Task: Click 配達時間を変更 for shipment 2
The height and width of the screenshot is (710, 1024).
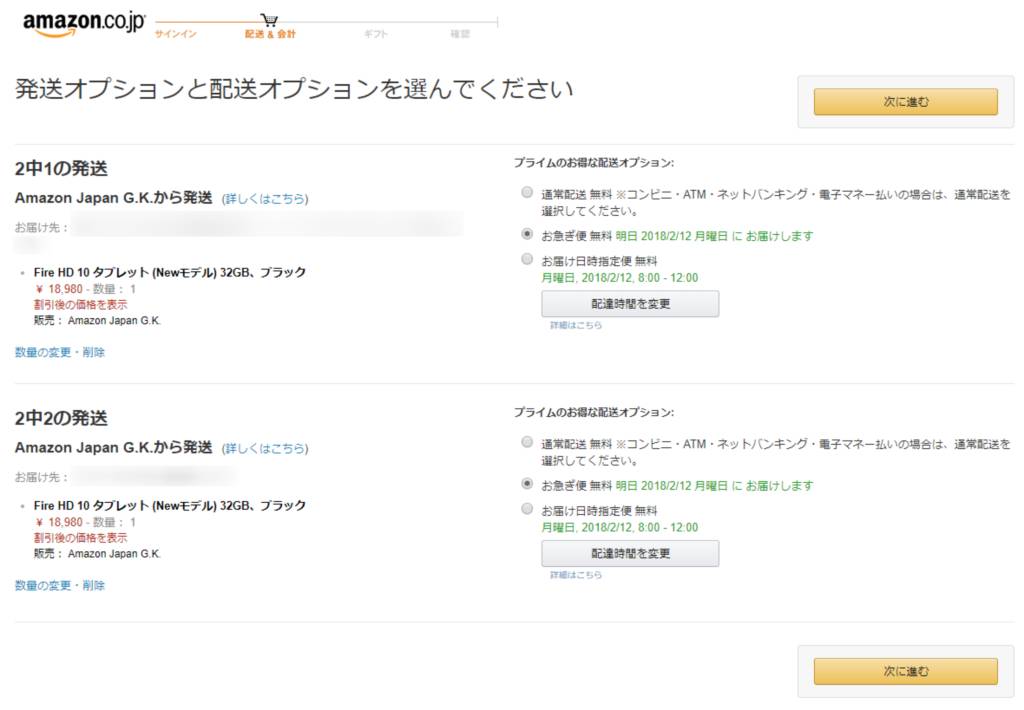Action: click(630, 553)
